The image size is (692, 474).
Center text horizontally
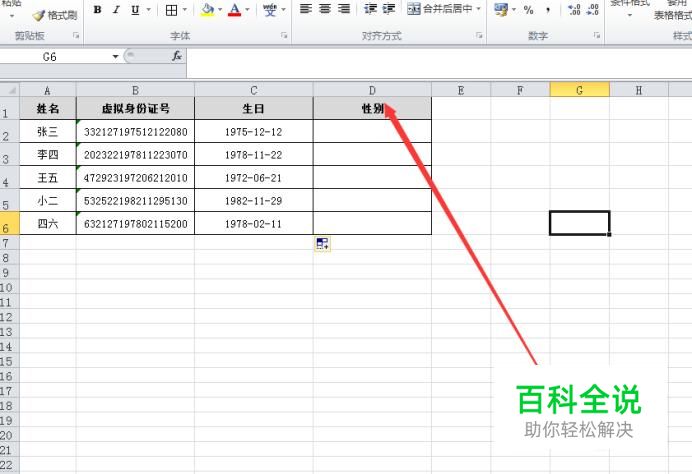click(325, 8)
